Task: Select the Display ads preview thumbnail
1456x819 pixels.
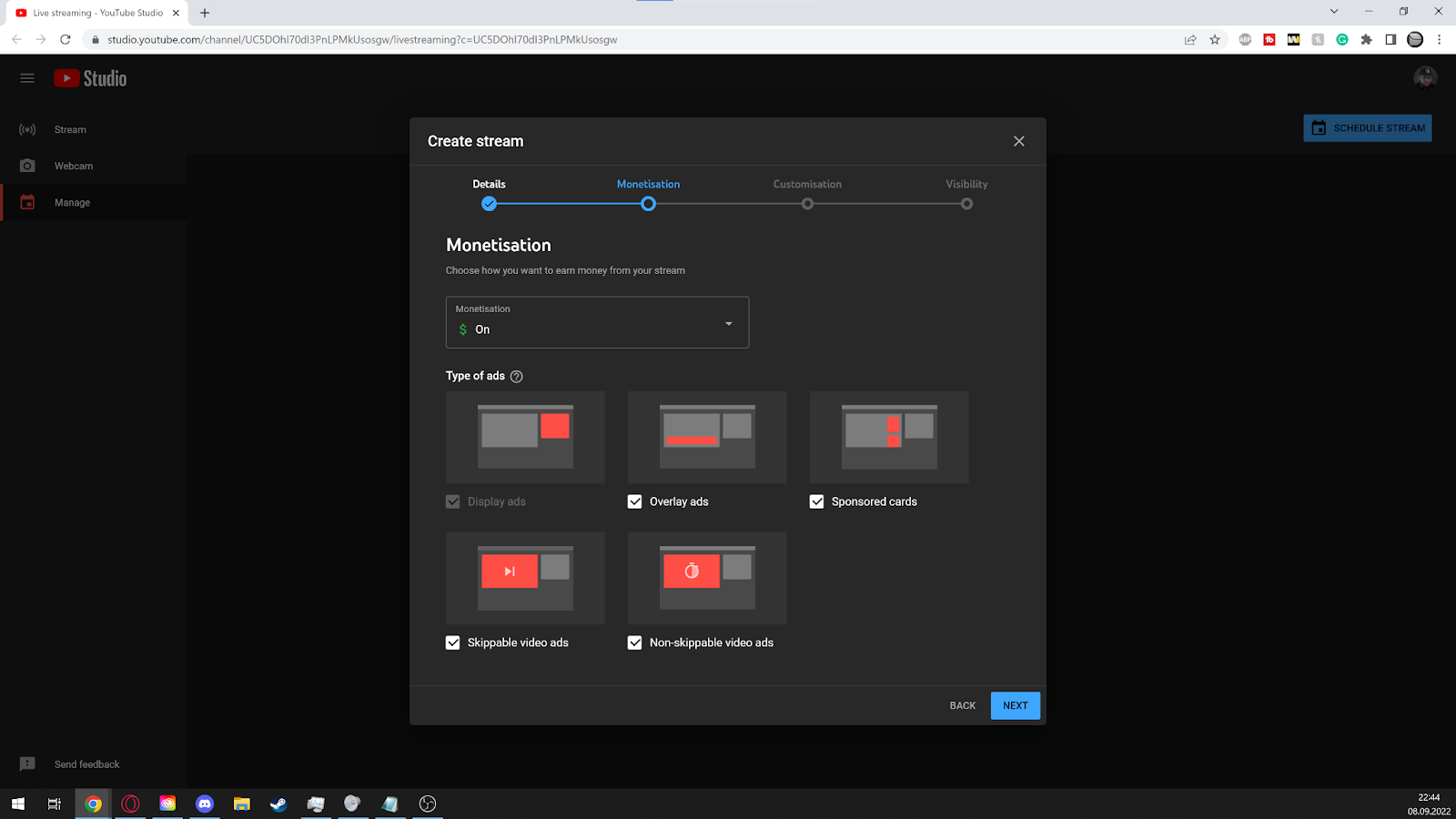Action: tap(525, 438)
